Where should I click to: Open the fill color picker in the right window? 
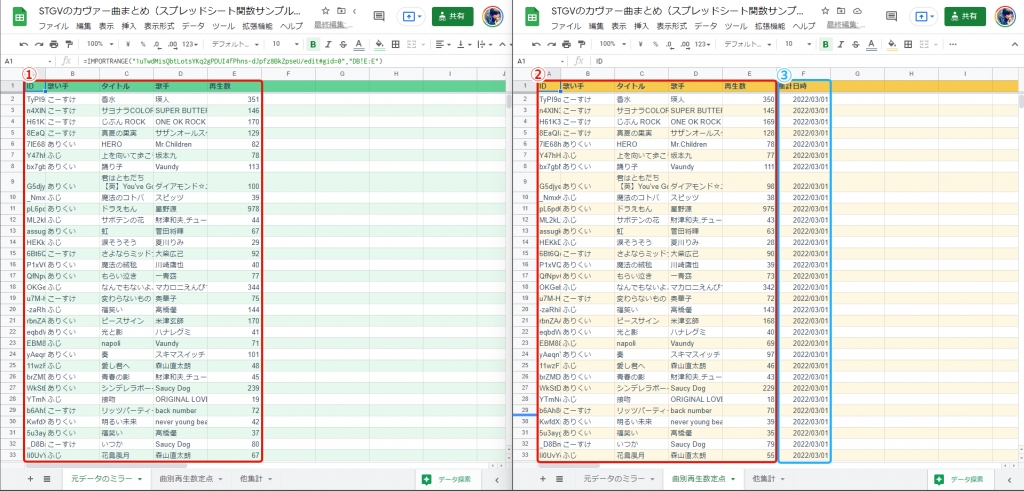(x=891, y=45)
